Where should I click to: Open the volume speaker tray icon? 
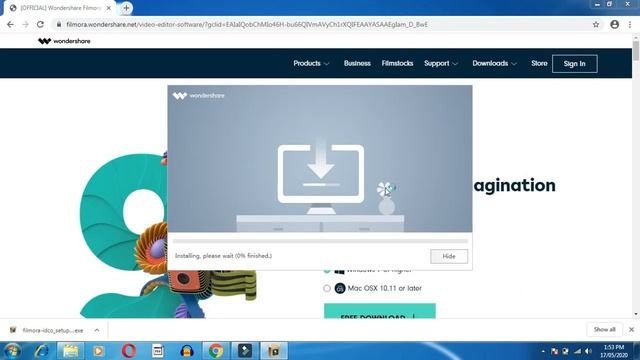tap(588, 351)
